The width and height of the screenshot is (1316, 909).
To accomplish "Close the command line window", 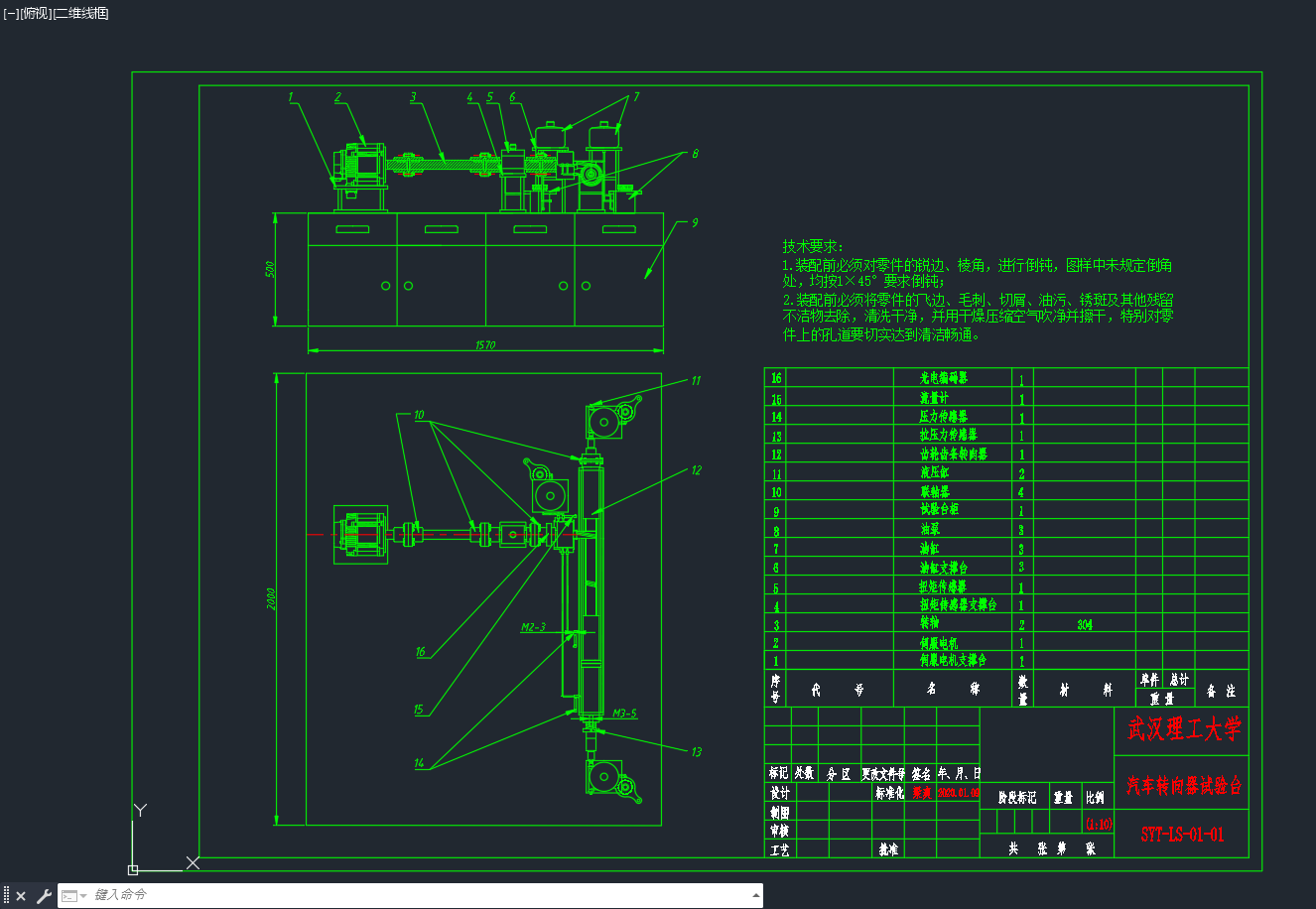I will [21, 896].
